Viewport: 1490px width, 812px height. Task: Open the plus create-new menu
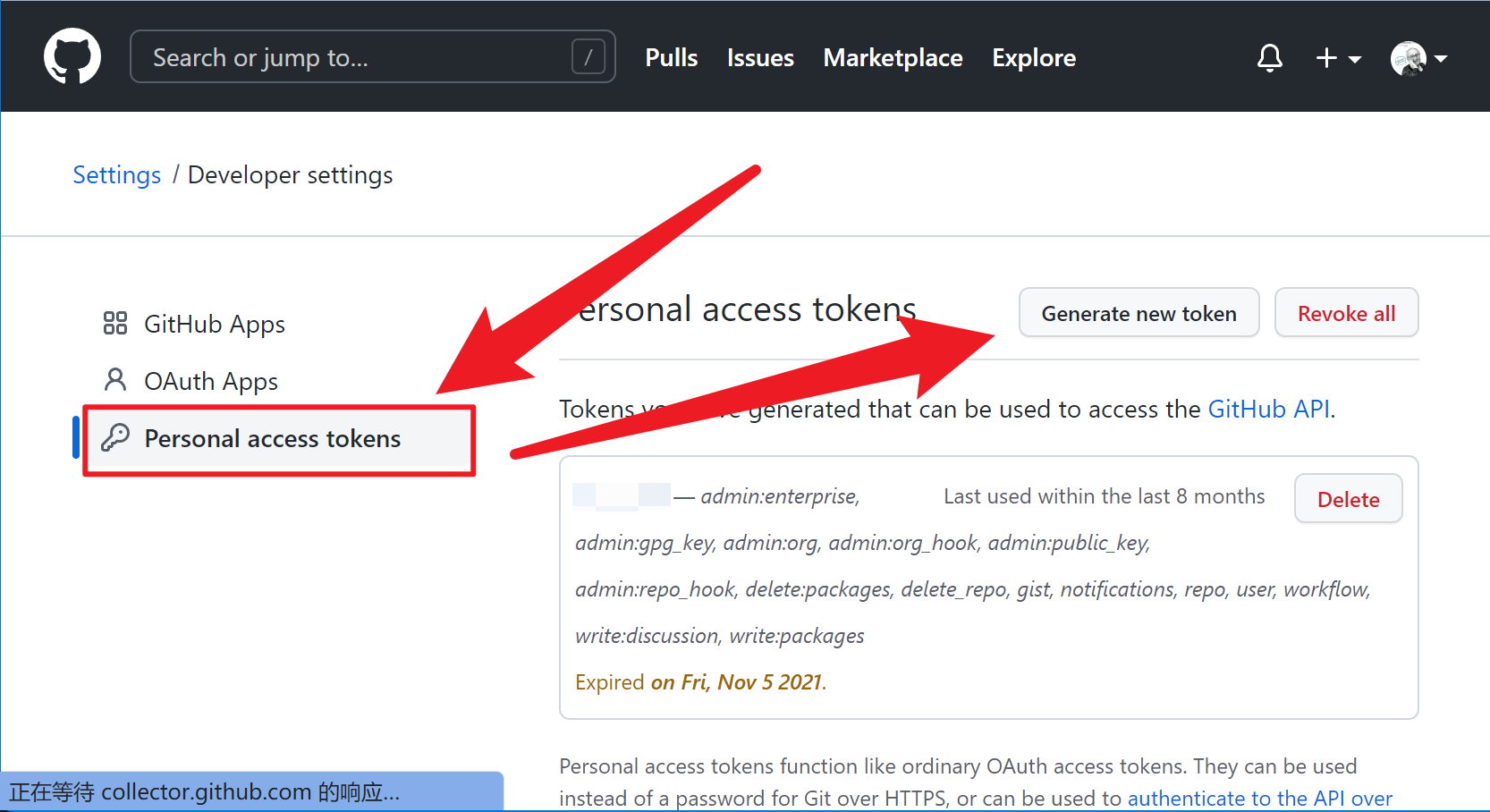tap(1338, 58)
